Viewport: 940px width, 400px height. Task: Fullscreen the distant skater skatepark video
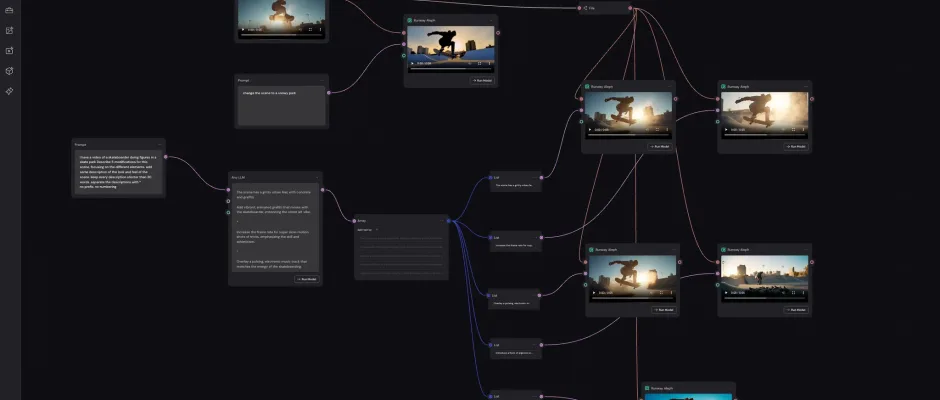[x=794, y=293]
